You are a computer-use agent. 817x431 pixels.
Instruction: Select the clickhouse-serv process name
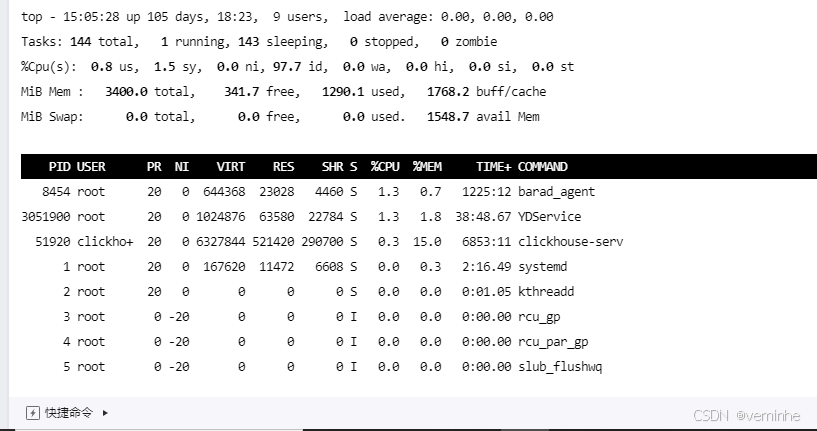(571, 242)
